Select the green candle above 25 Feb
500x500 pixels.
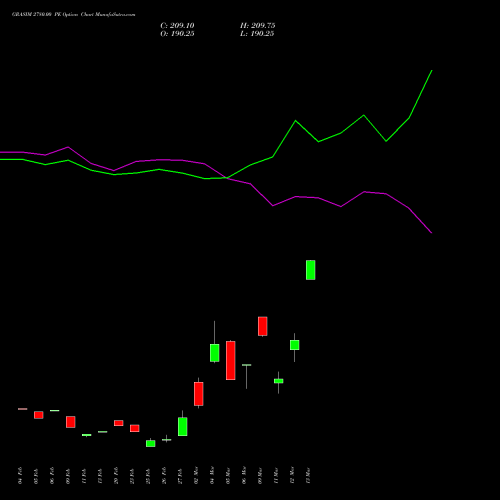click(x=151, y=443)
